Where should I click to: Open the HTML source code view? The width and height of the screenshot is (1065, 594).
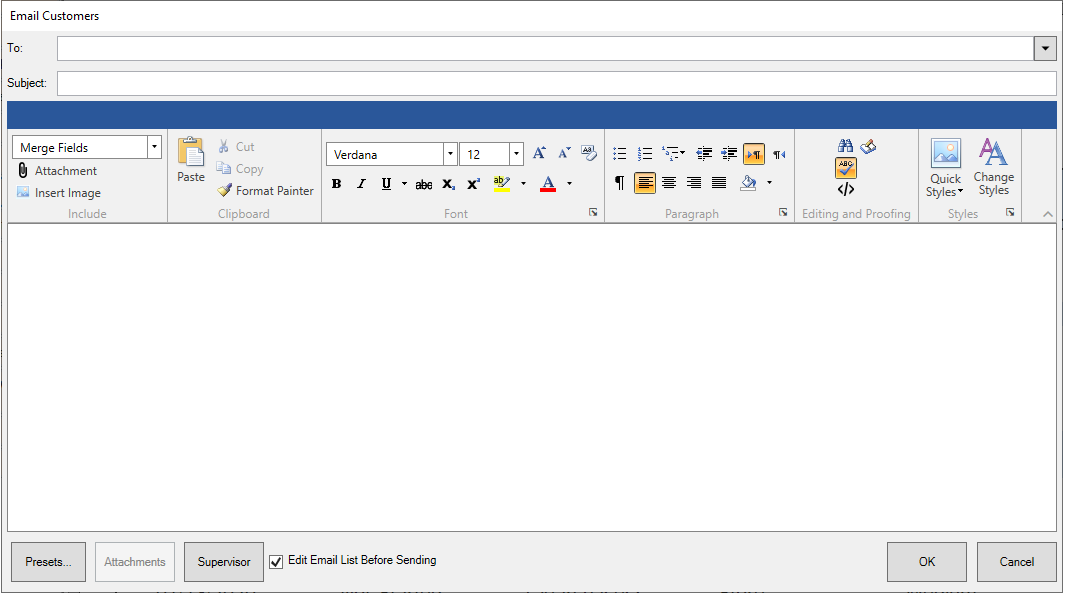click(x=846, y=189)
